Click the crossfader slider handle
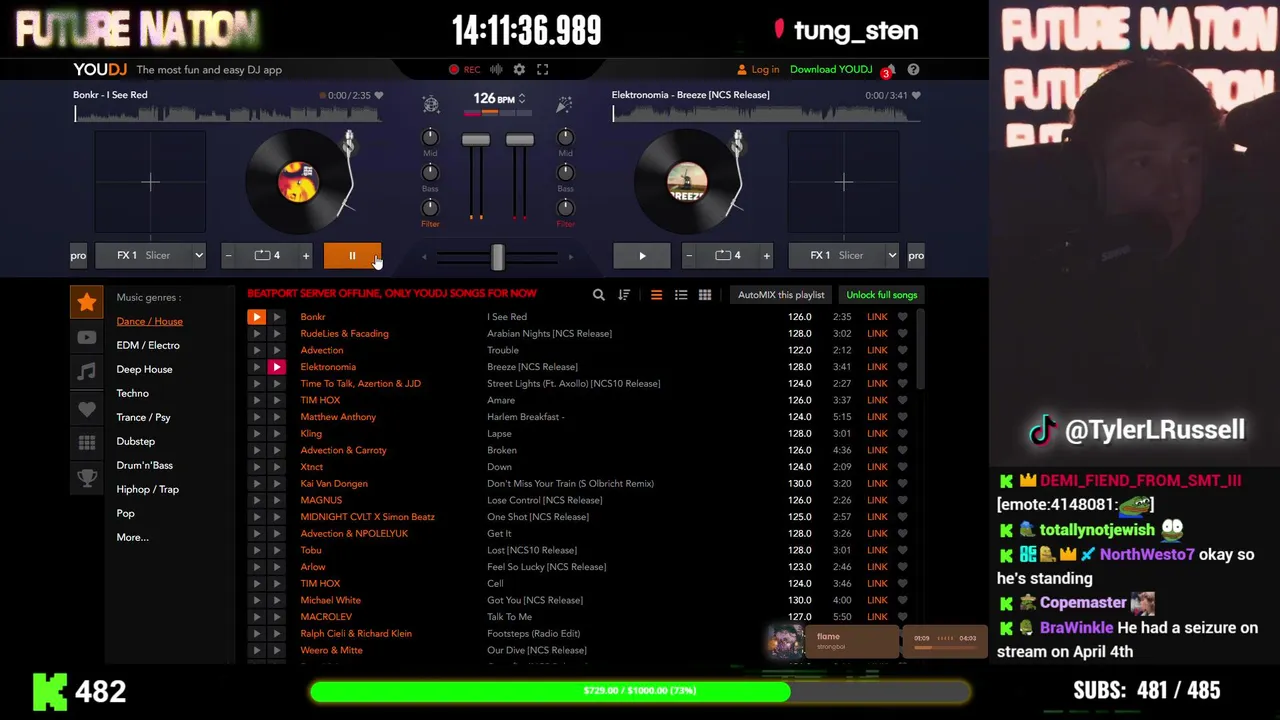 (497, 257)
